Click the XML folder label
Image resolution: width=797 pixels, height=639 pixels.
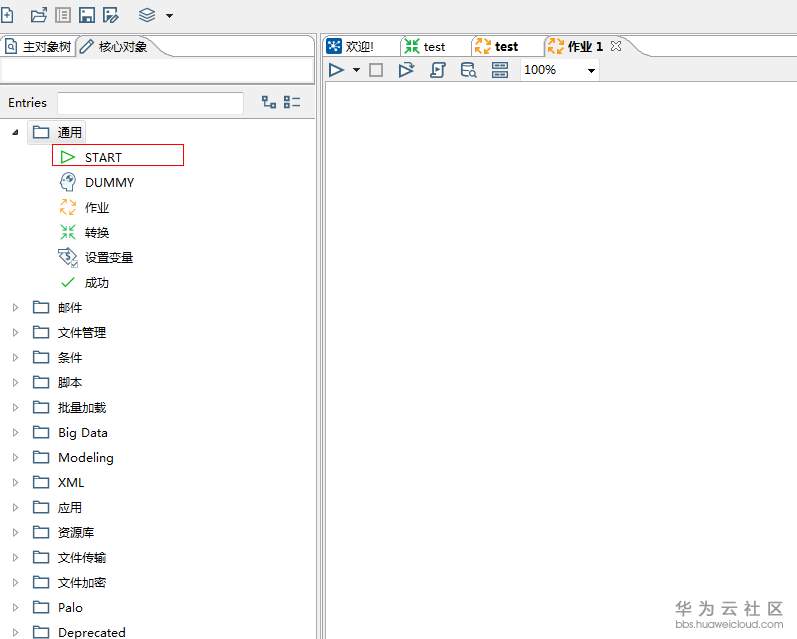pos(71,482)
